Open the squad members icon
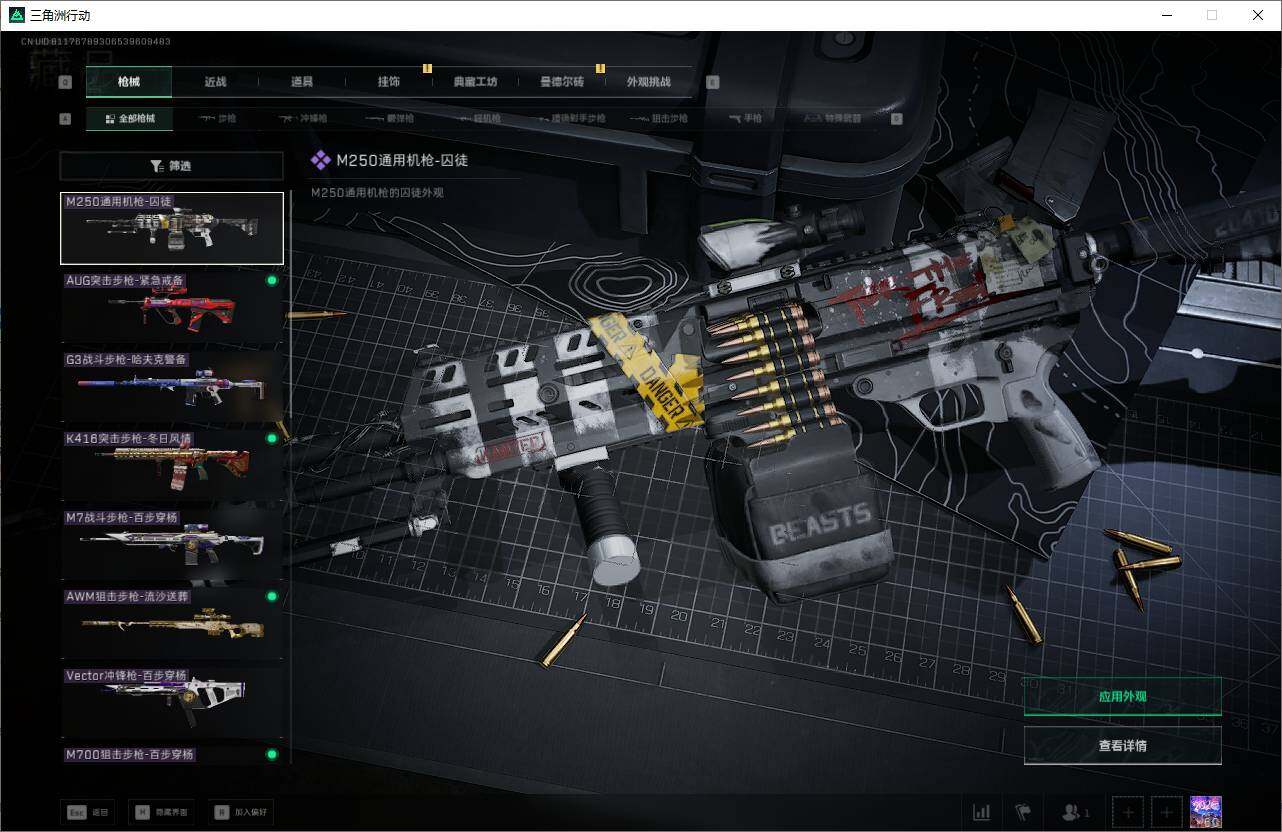Image resolution: width=1282 pixels, height=832 pixels. click(1076, 812)
